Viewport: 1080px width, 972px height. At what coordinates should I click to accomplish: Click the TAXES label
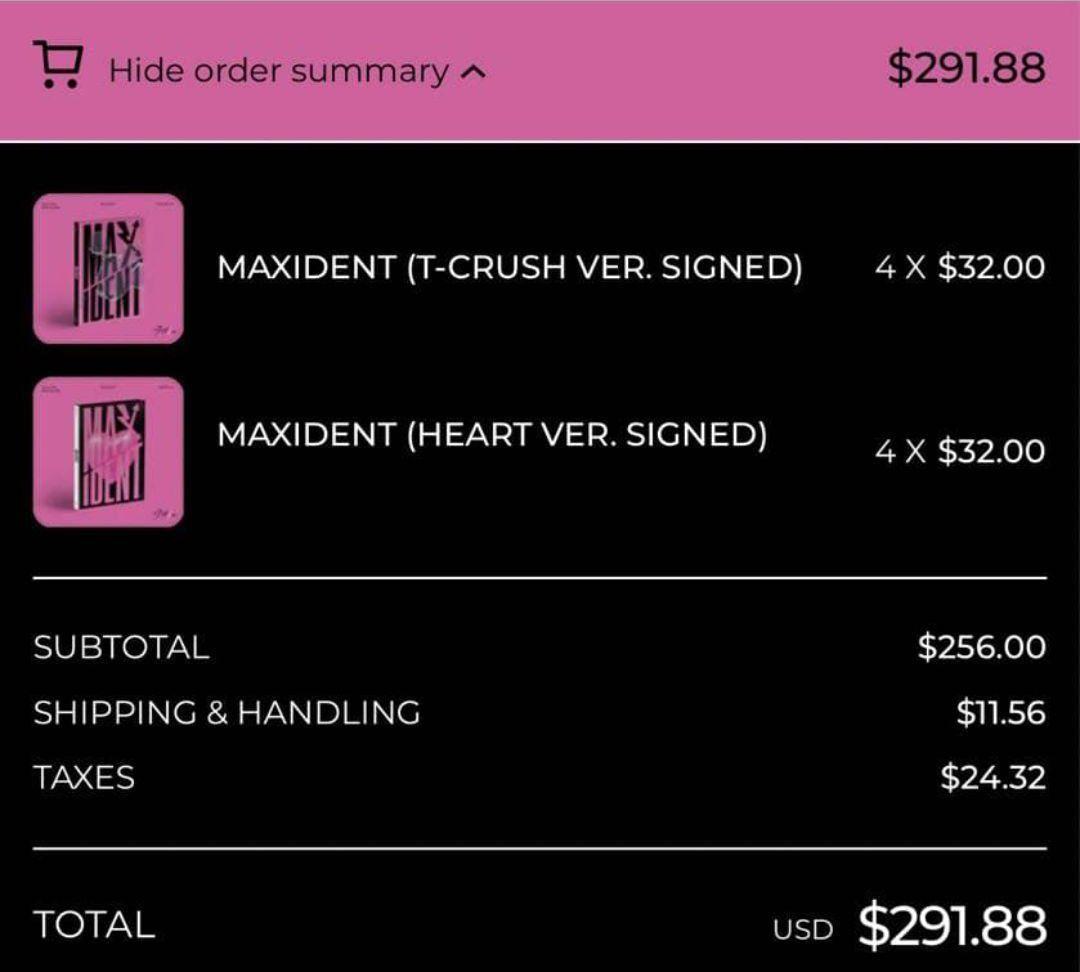(x=84, y=778)
